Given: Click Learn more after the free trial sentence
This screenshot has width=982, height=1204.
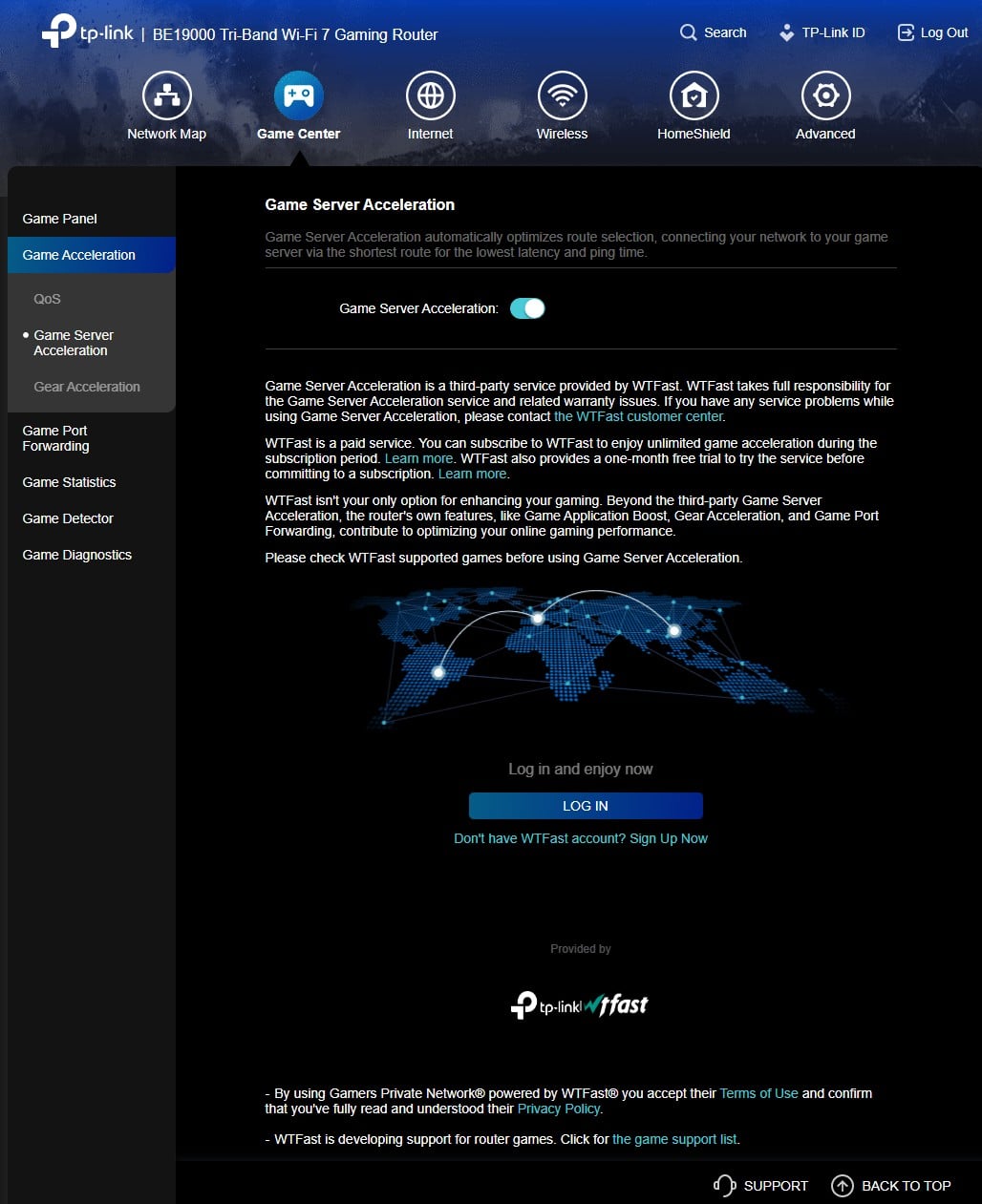Looking at the screenshot, I should point(472,474).
